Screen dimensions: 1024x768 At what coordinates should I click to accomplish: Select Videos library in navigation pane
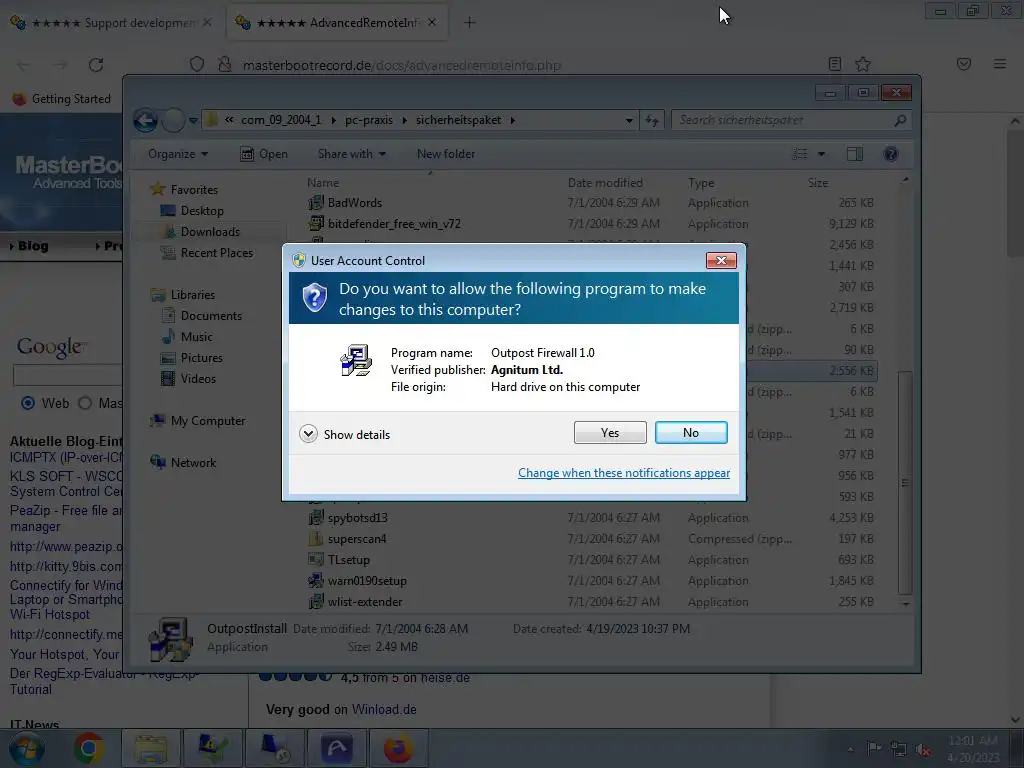point(198,378)
